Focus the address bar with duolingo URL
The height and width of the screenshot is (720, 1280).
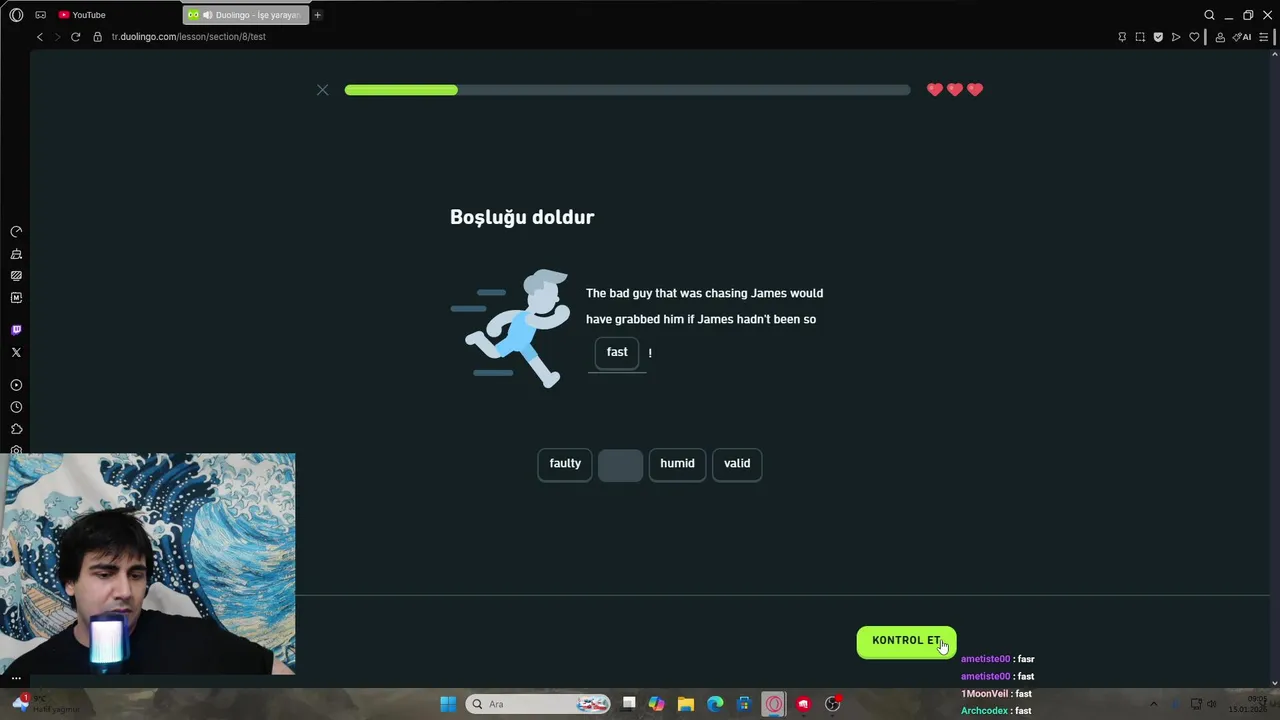[x=188, y=37]
